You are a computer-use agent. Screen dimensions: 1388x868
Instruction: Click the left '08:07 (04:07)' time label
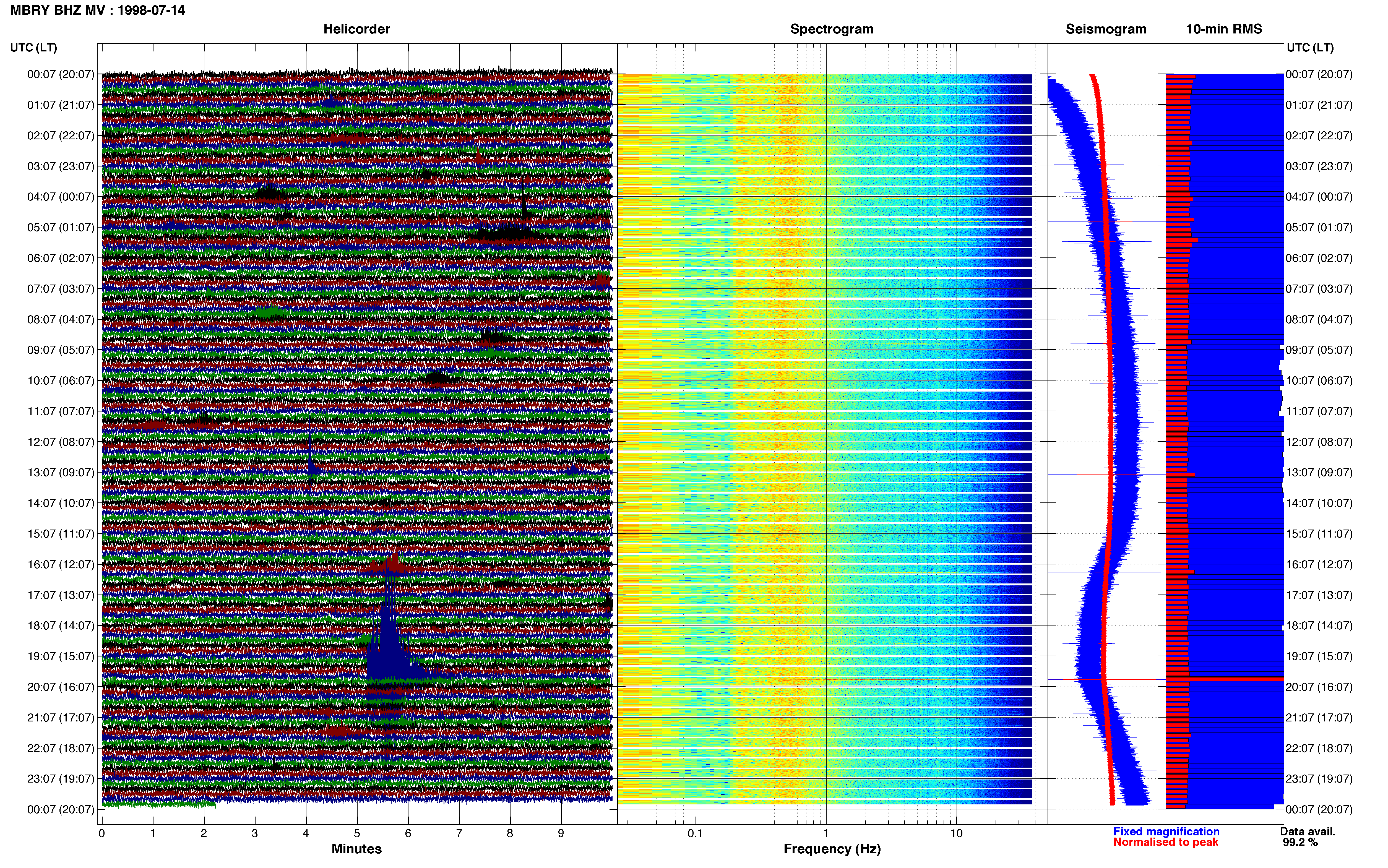click(x=61, y=320)
